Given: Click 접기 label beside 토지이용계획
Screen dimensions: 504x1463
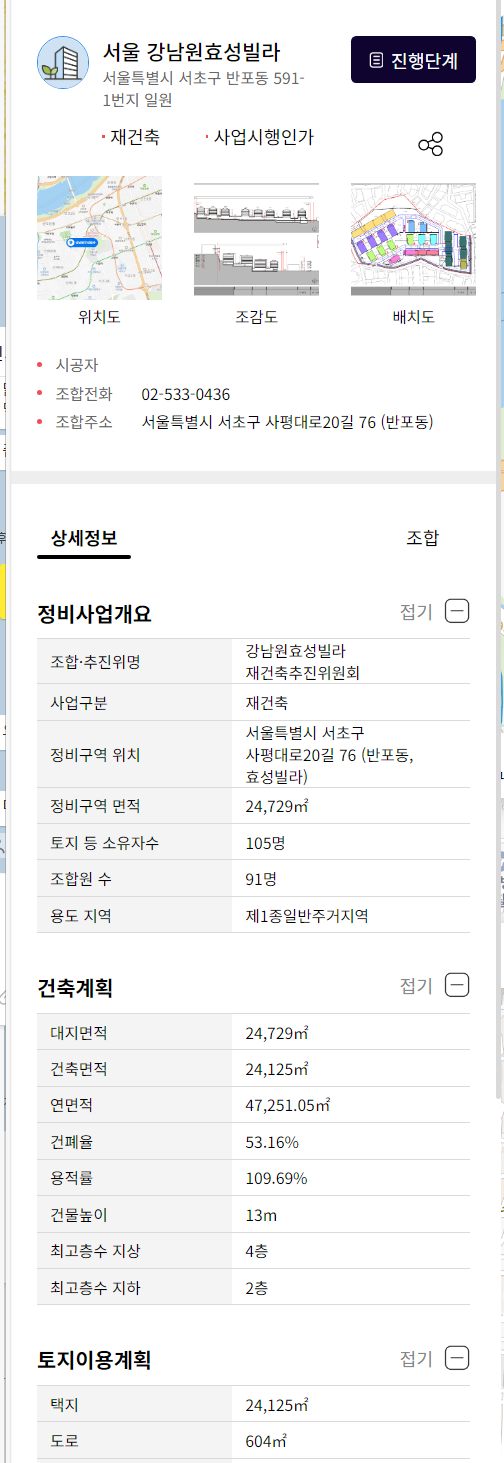Looking at the screenshot, I should point(416,1359).
